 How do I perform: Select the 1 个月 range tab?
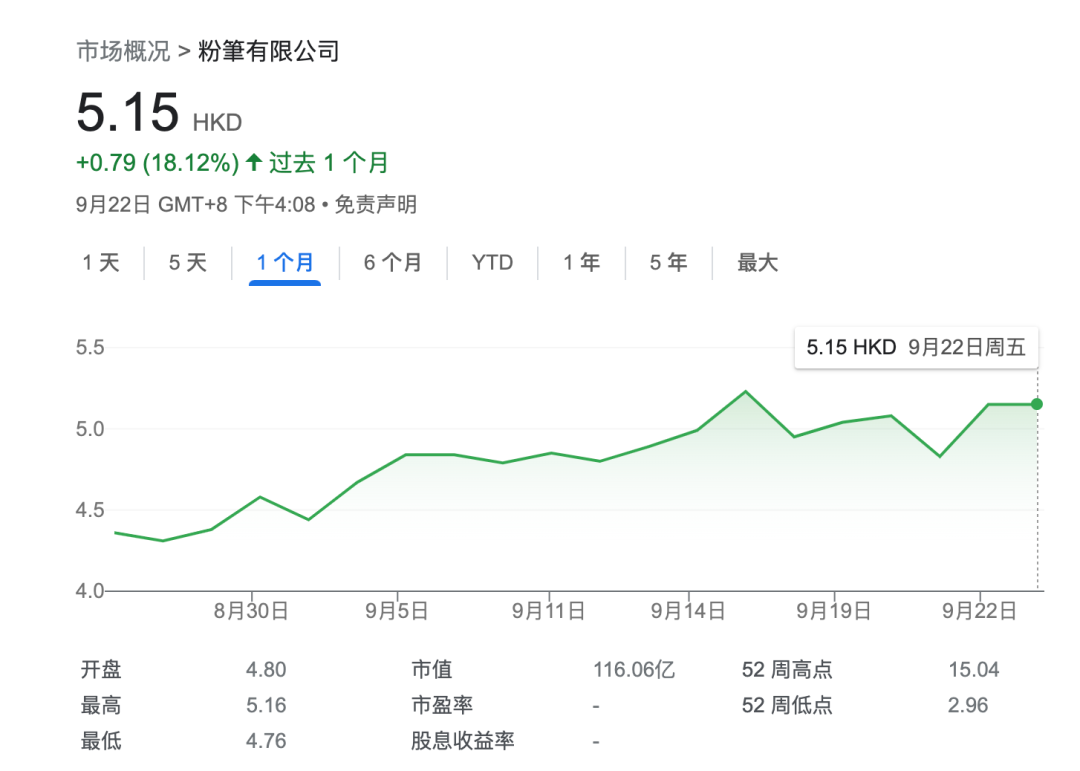click(x=284, y=263)
